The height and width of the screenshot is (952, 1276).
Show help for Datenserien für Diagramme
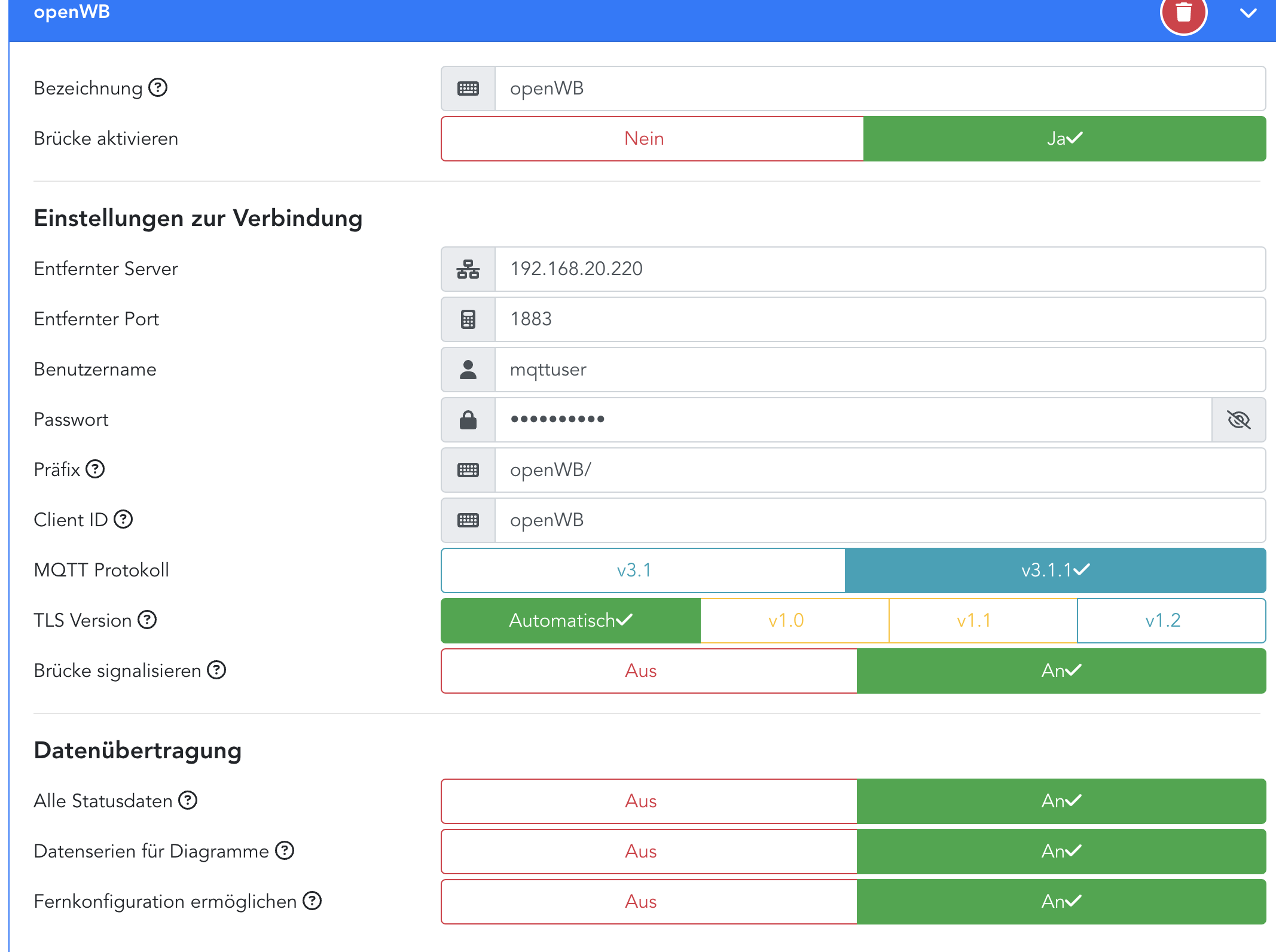(285, 851)
